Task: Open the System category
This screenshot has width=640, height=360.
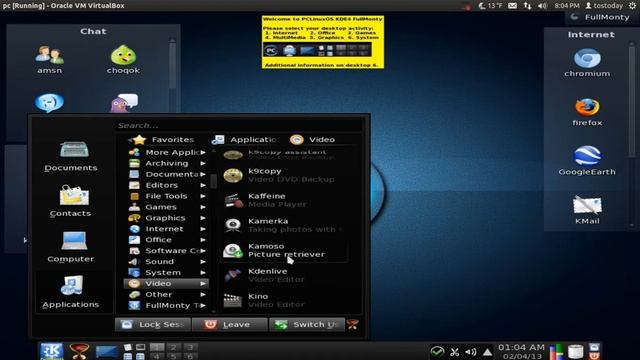Action: (167, 273)
